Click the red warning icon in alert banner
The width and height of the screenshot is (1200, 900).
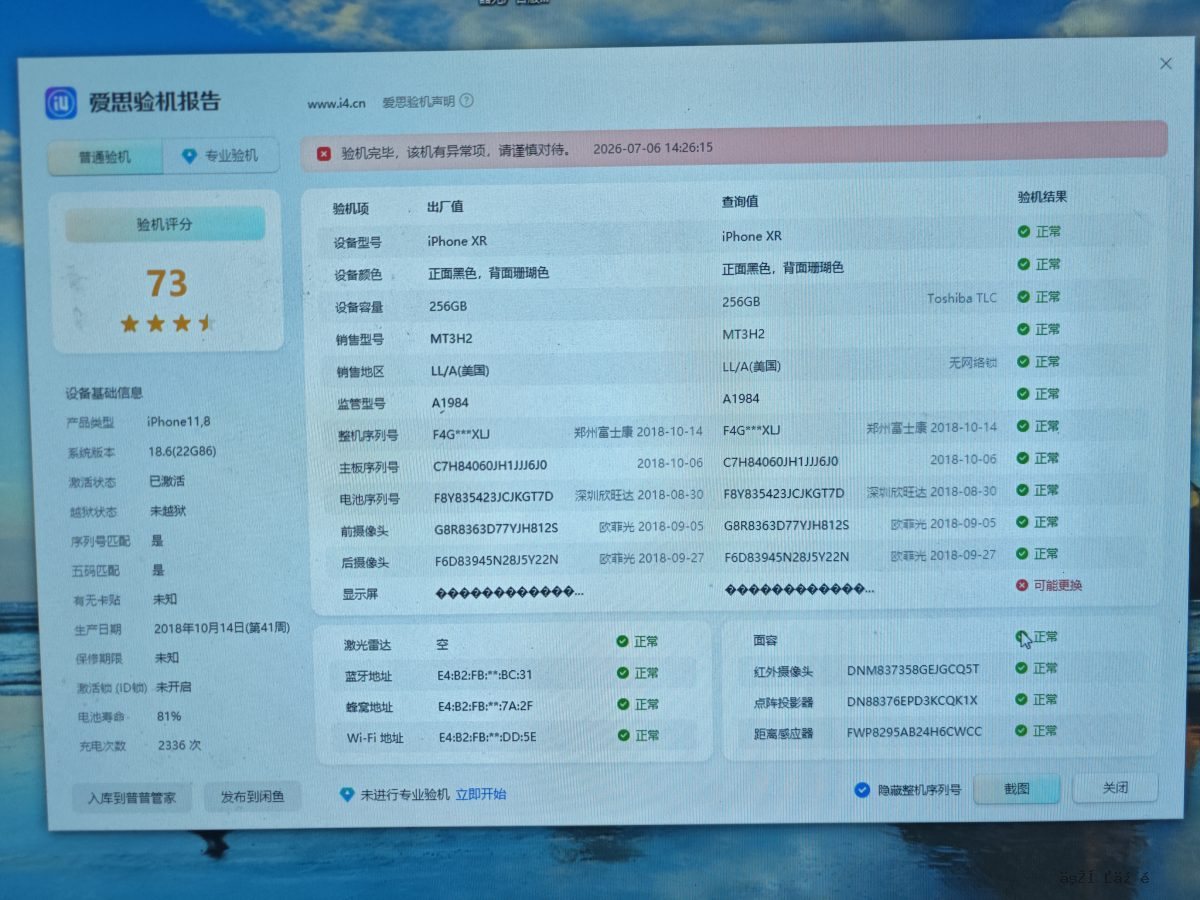pyautogui.click(x=324, y=153)
